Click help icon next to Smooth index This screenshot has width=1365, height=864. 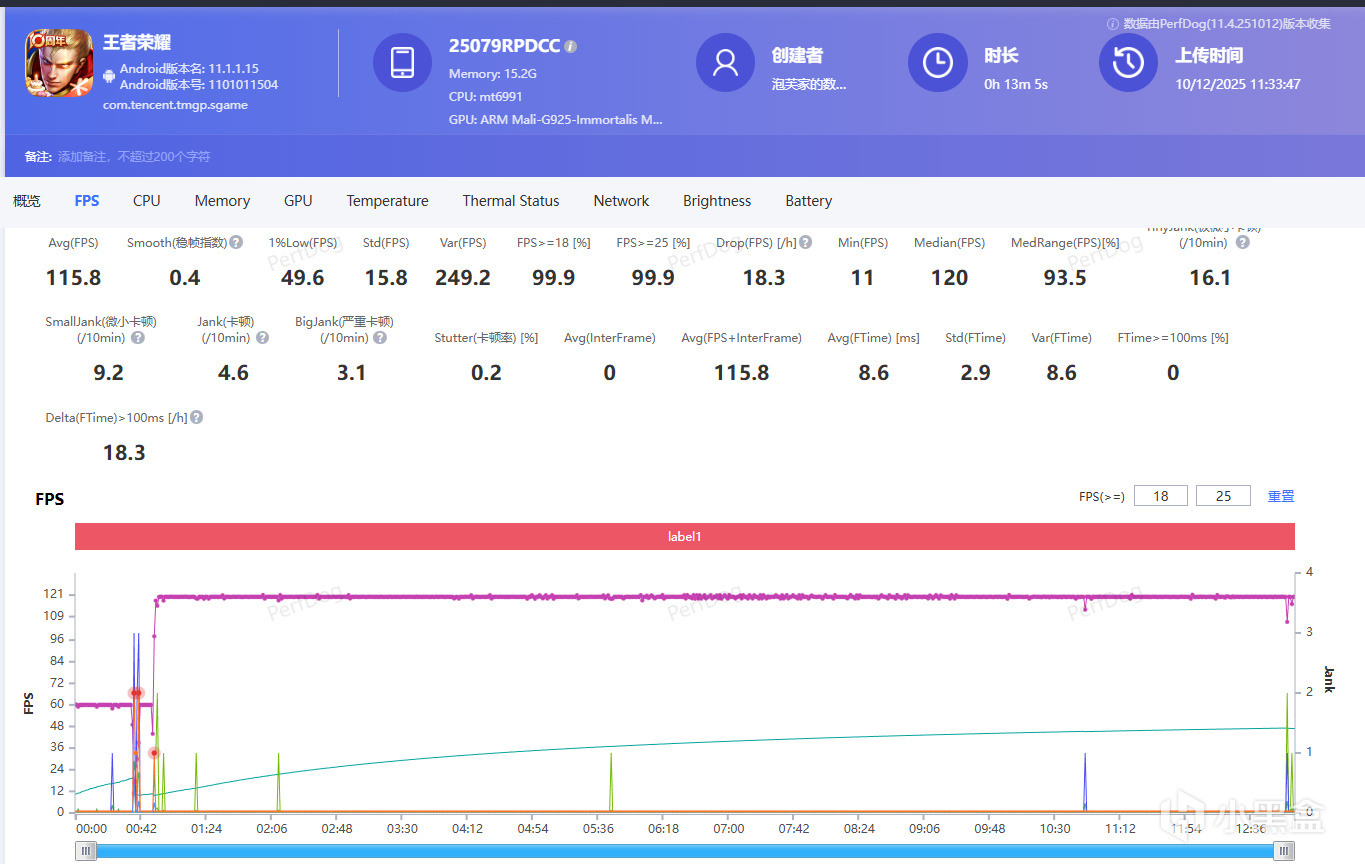pyautogui.click(x=236, y=242)
